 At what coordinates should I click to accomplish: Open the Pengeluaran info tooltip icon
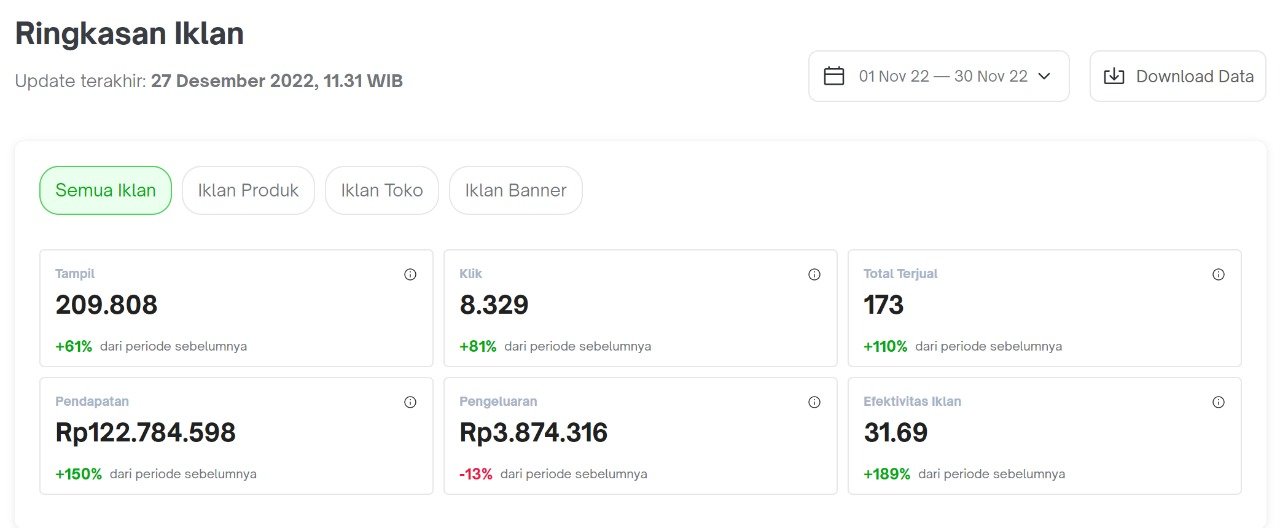tap(814, 403)
